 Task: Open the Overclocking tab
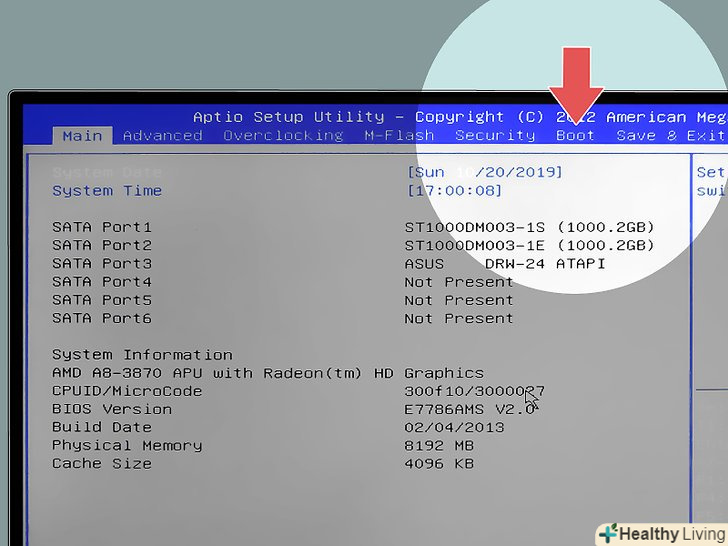pyautogui.click(x=283, y=136)
